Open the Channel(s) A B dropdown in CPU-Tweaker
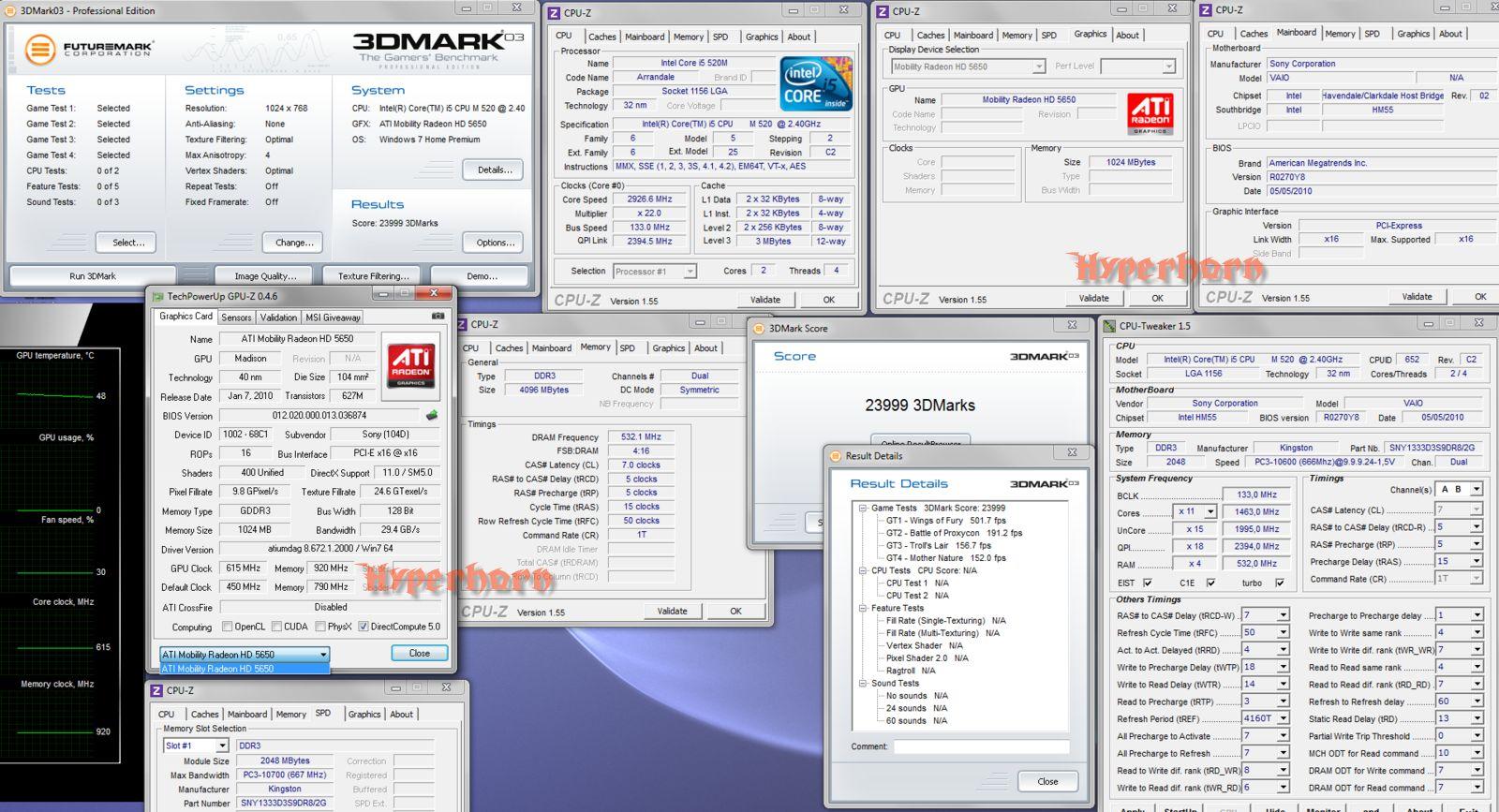 (1460, 489)
